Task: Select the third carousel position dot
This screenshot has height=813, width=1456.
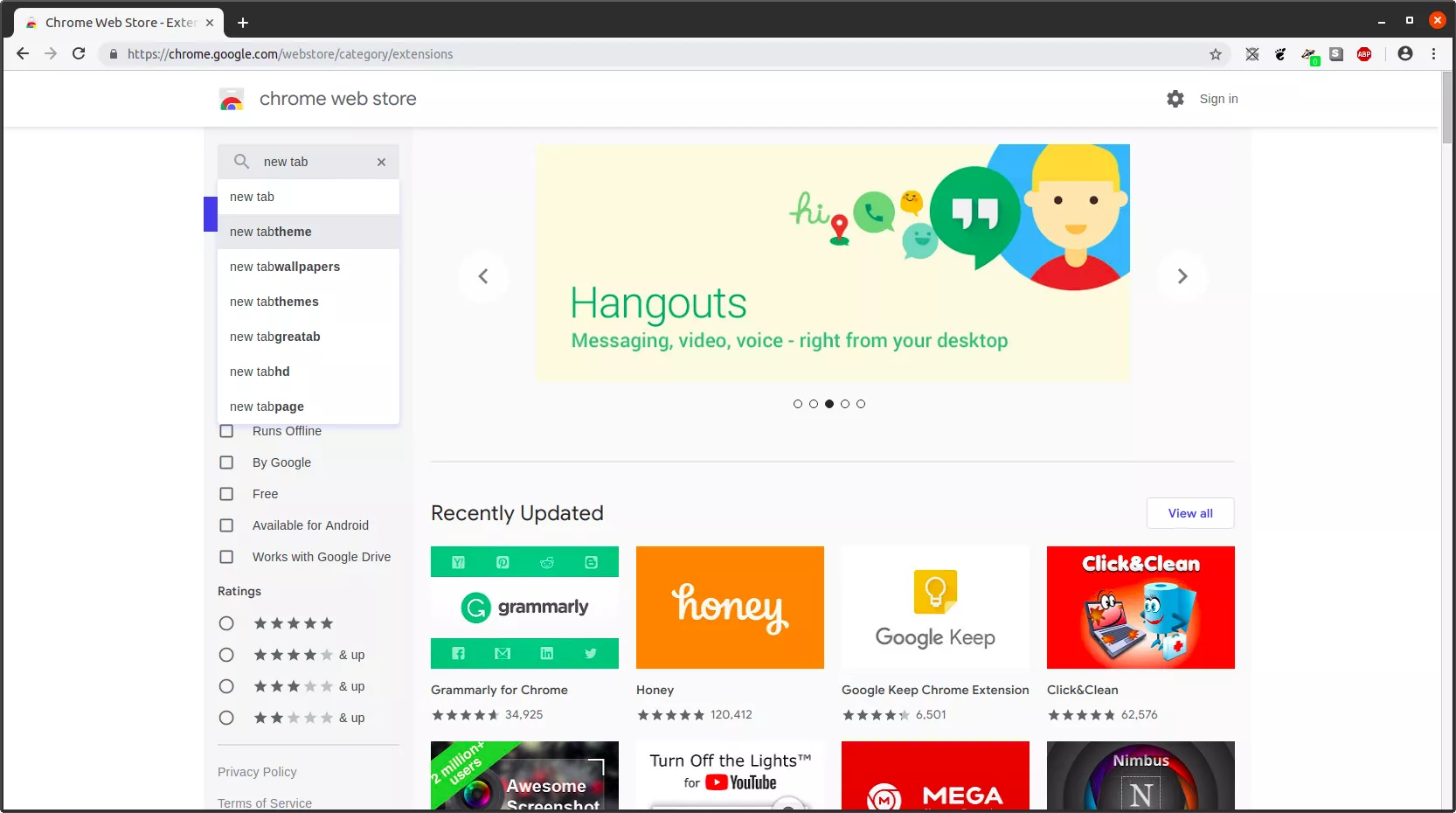Action: point(829,404)
